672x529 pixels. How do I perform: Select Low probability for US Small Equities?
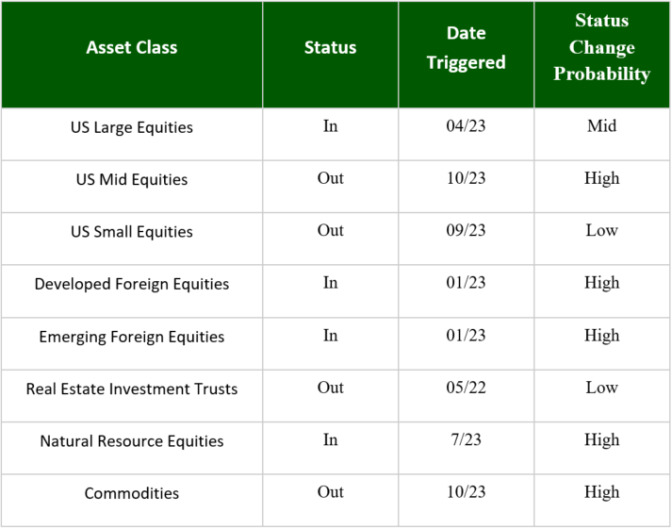click(602, 230)
